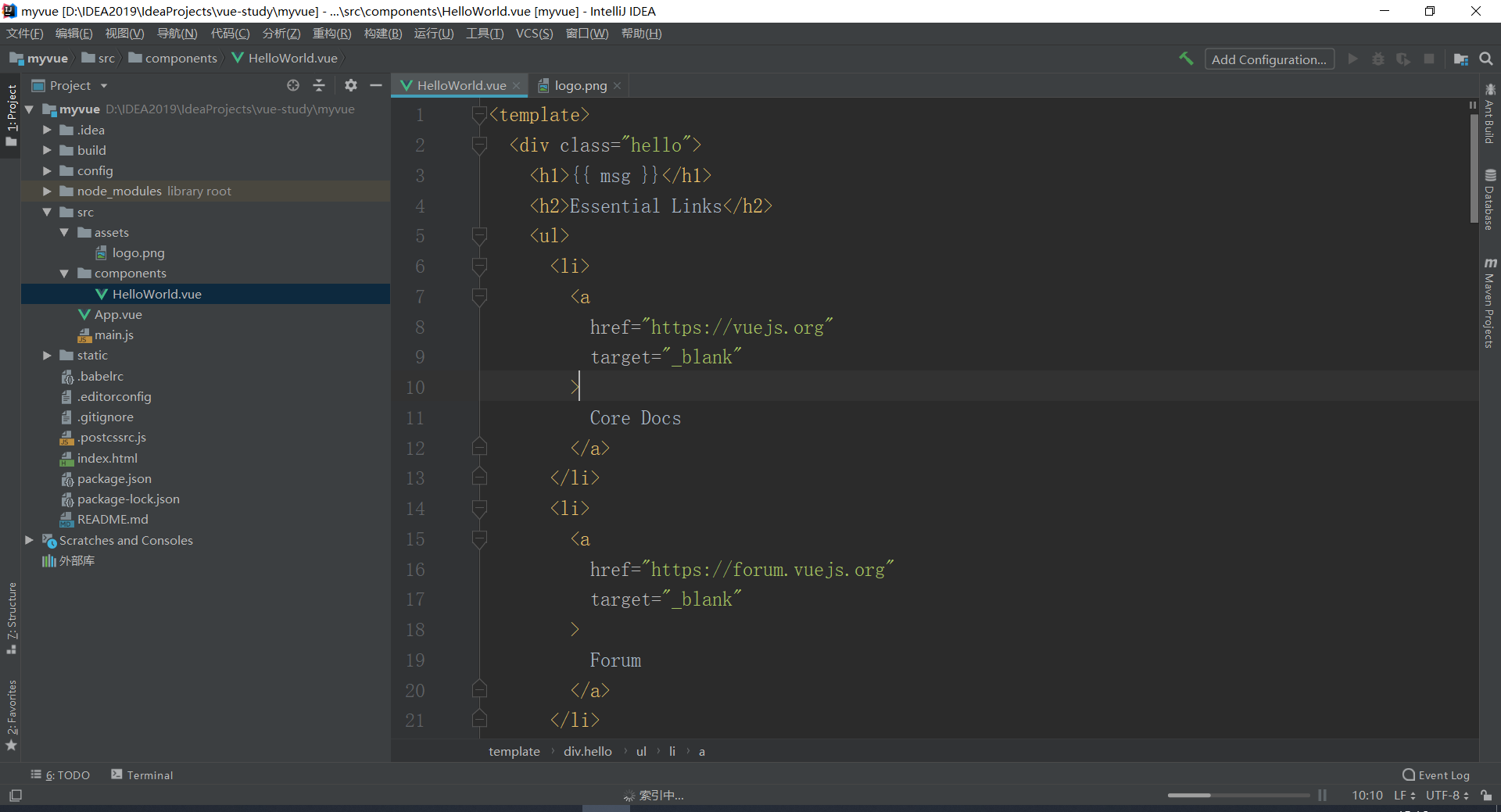Image resolution: width=1501 pixels, height=812 pixels.
Task: Open App.vue in the project tree
Action: pos(118,315)
